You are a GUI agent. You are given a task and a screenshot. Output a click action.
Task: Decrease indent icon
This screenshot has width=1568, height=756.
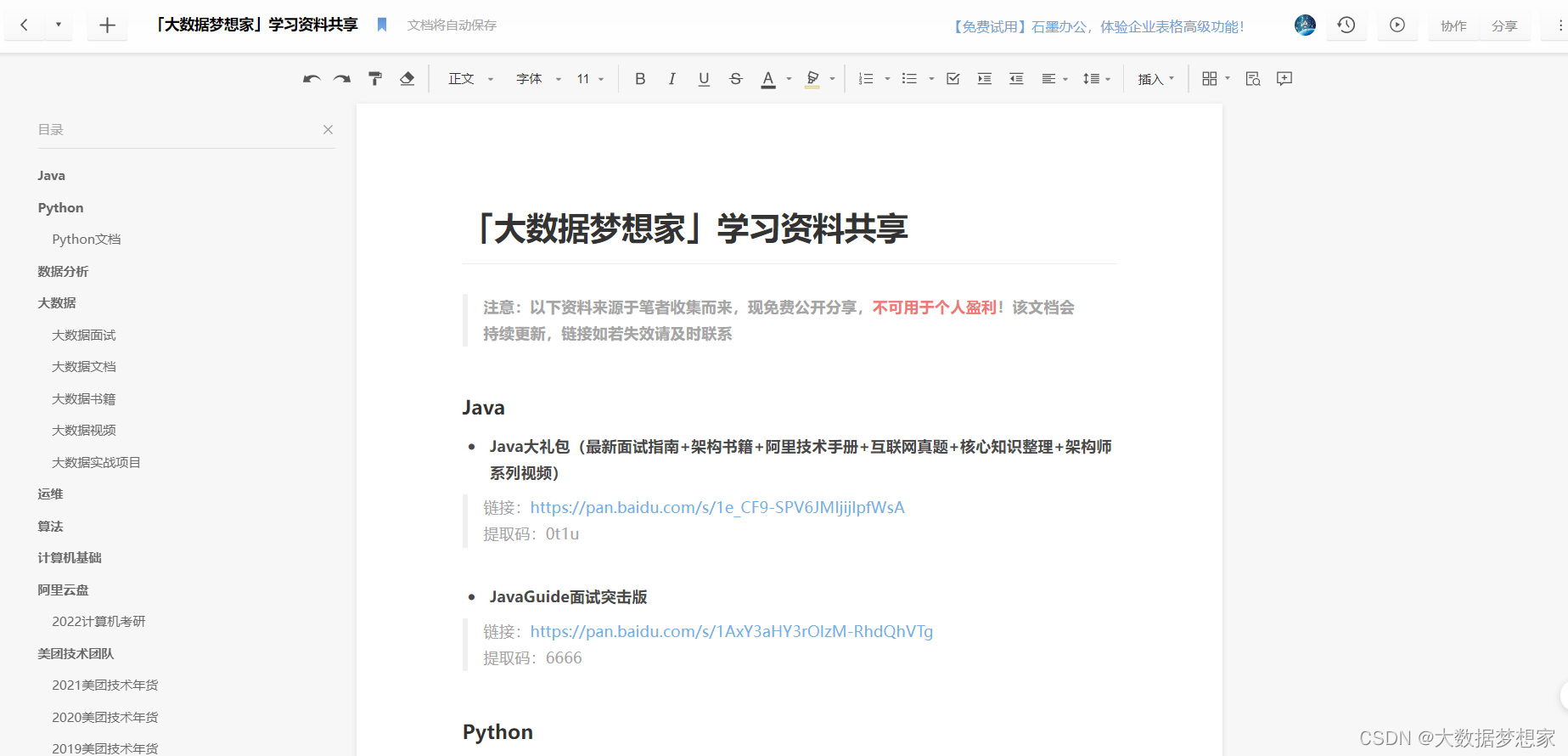pos(1016,79)
